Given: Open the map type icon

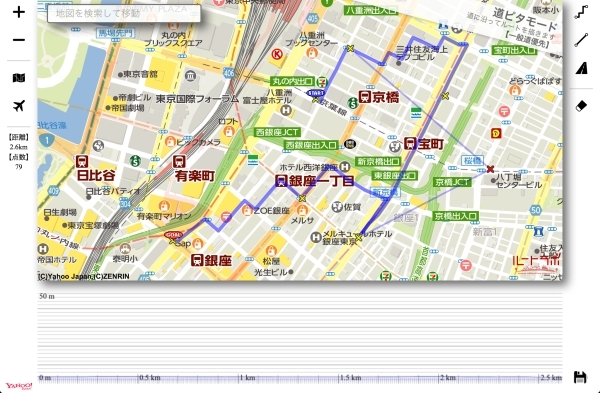Looking at the screenshot, I should [19, 78].
